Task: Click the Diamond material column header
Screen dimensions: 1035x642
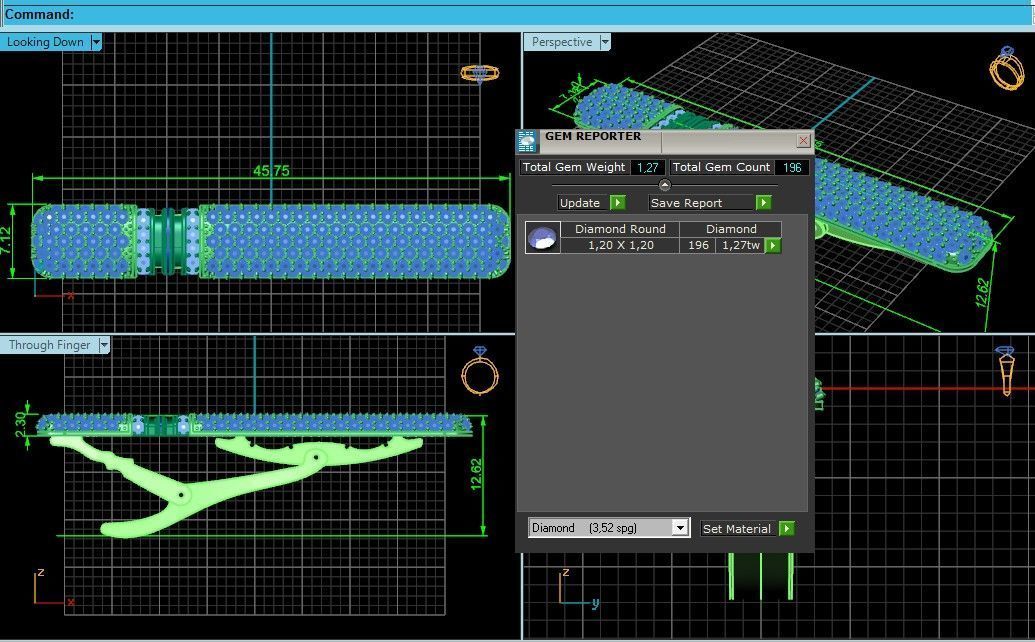Action: point(731,229)
